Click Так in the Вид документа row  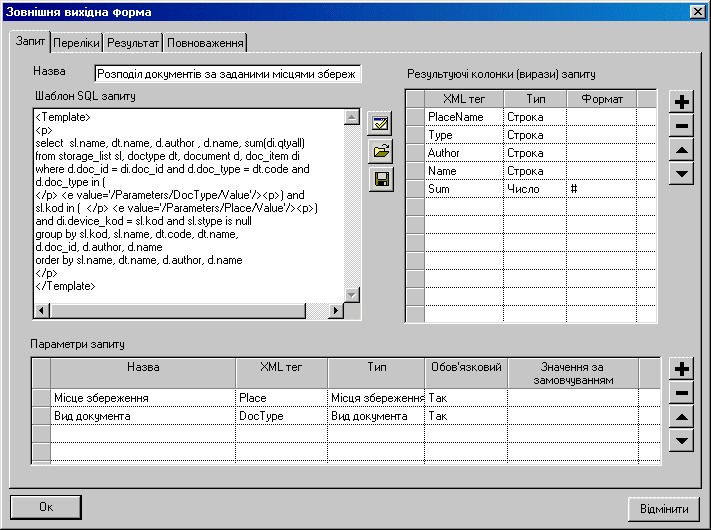click(466, 416)
